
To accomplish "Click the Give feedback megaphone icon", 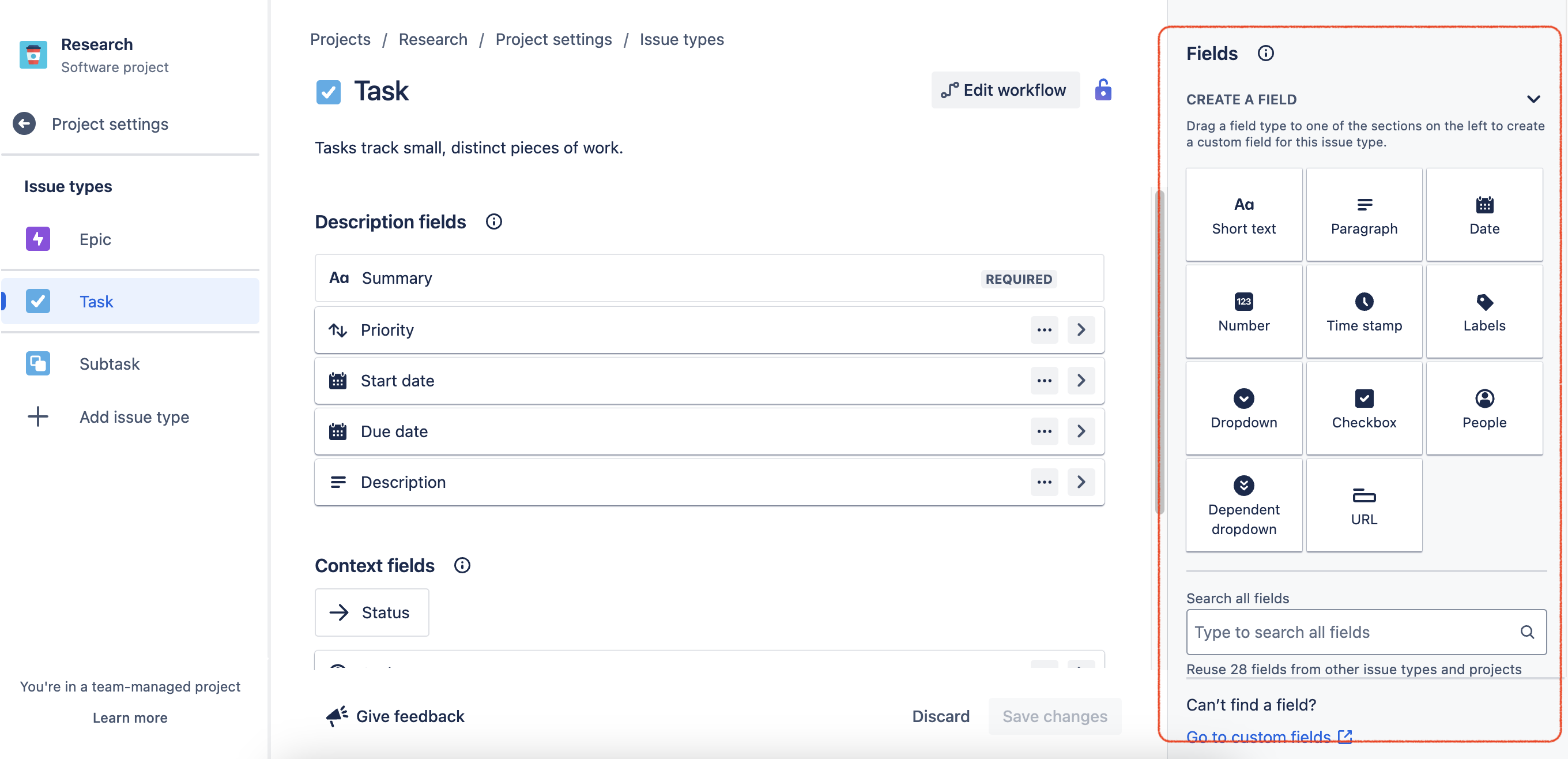I will [336, 716].
